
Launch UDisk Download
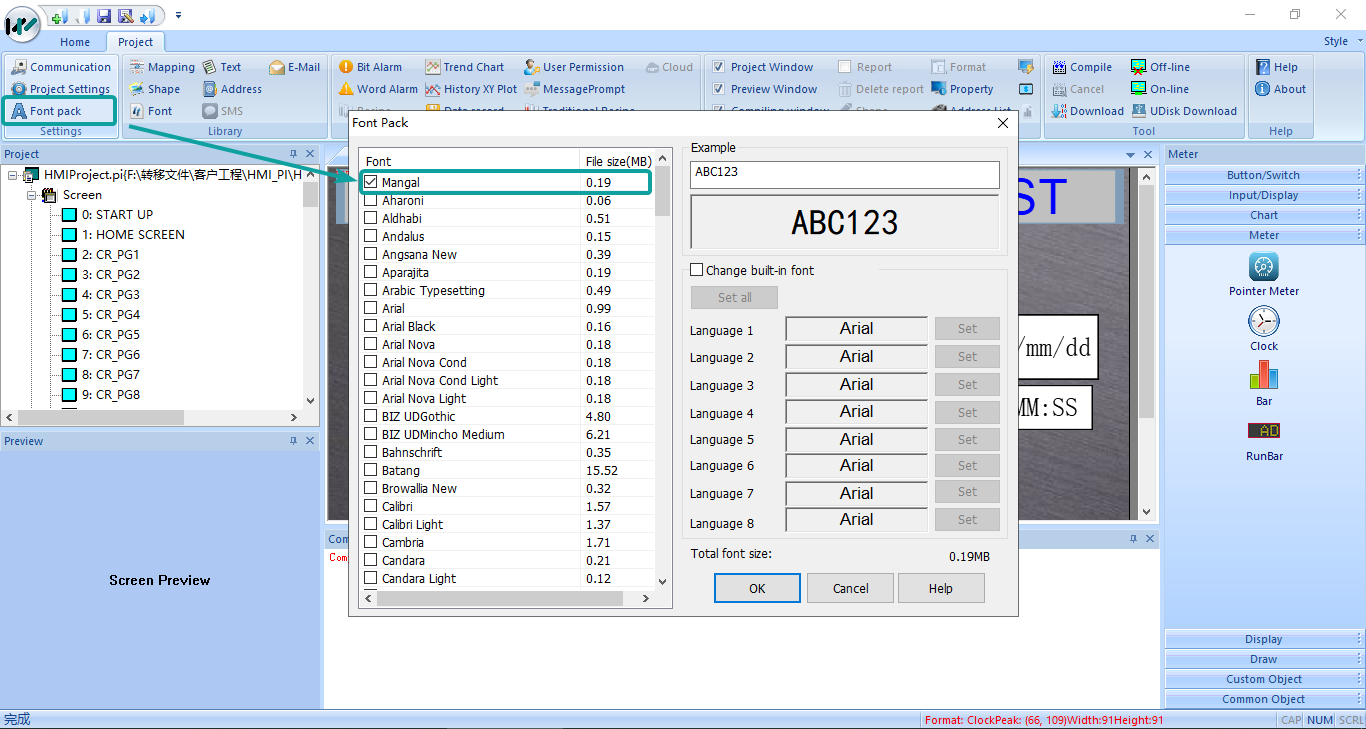[x=1184, y=111]
